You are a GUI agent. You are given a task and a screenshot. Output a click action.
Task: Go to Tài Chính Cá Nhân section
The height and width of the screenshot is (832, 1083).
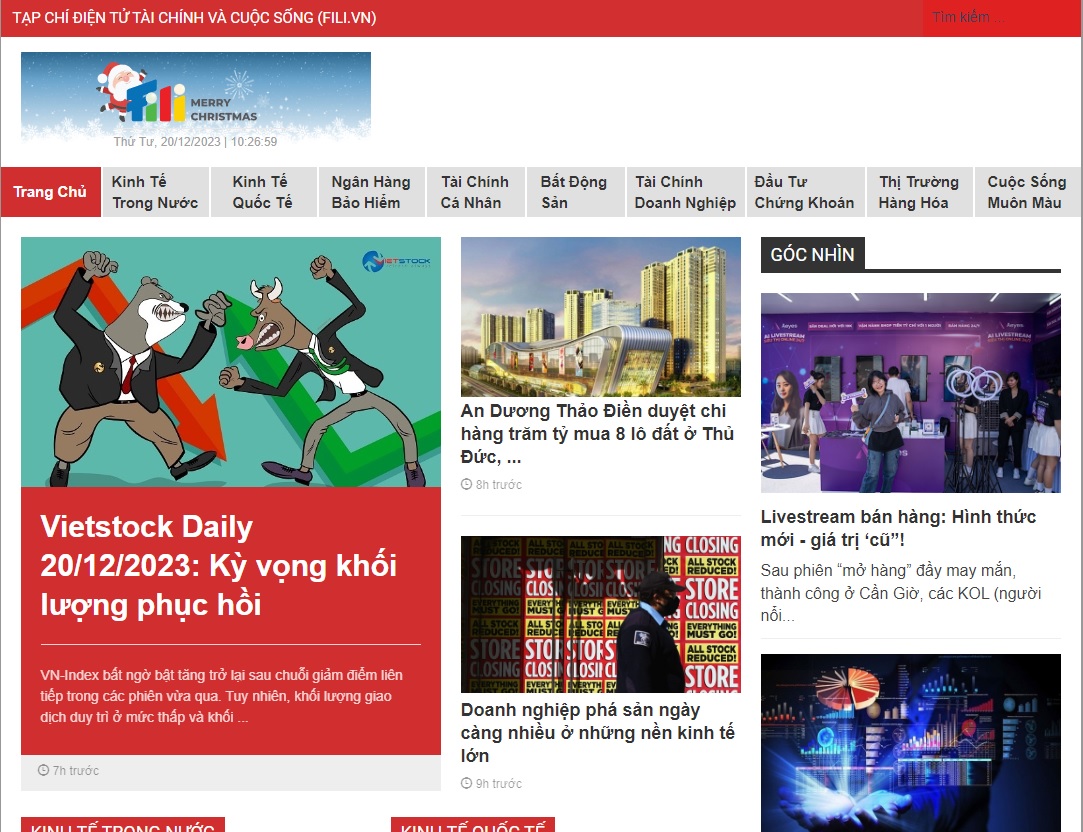(x=475, y=192)
